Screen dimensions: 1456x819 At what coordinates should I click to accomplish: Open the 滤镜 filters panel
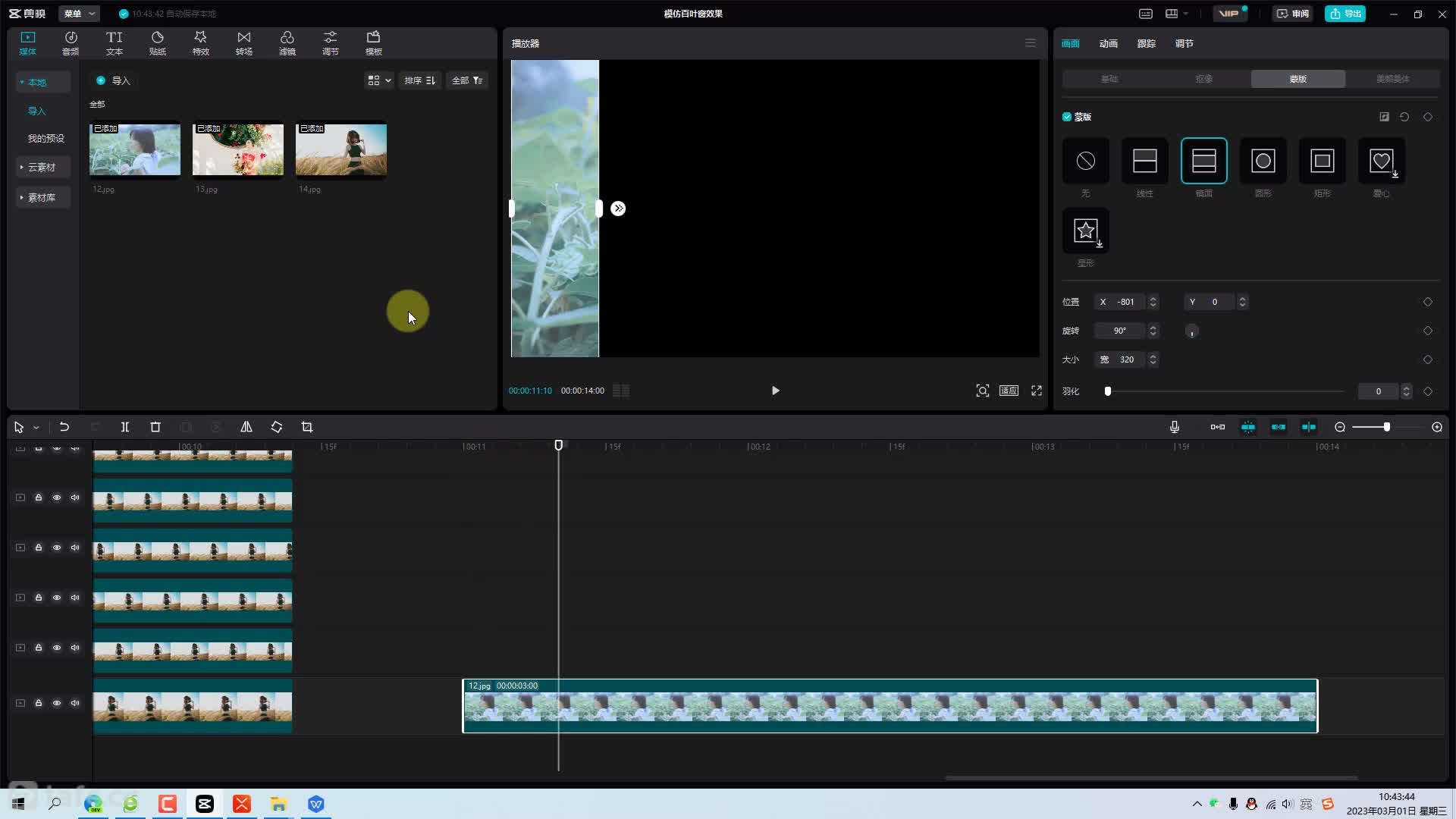[287, 43]
